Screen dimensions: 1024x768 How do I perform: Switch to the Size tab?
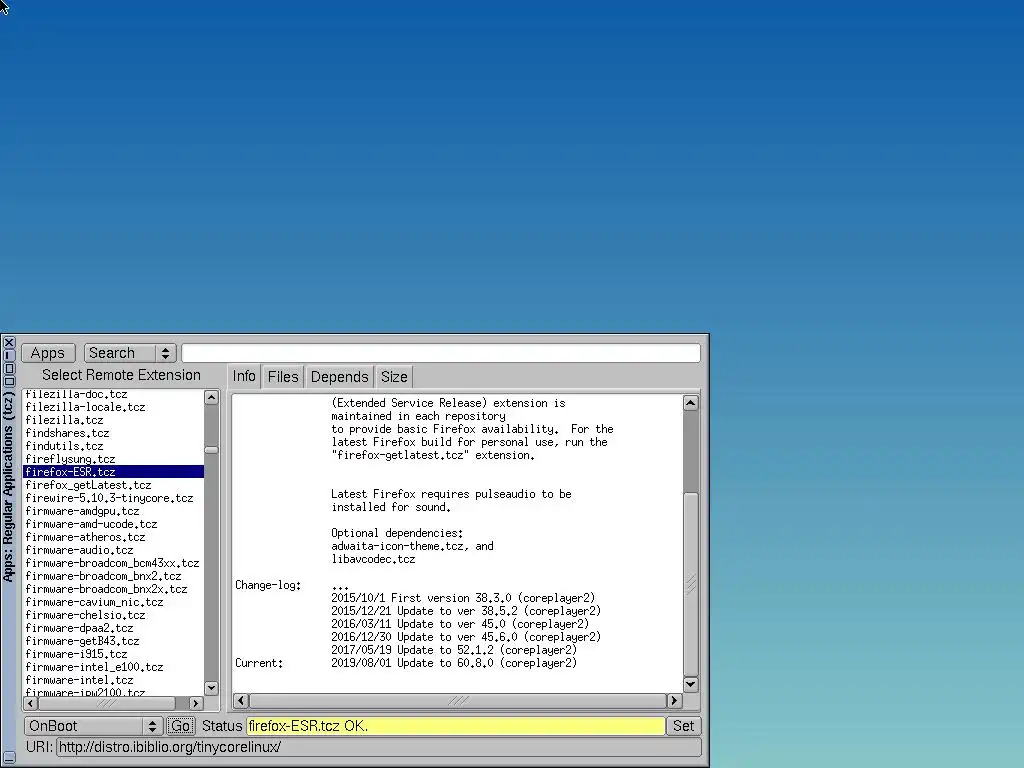point(394,377)
